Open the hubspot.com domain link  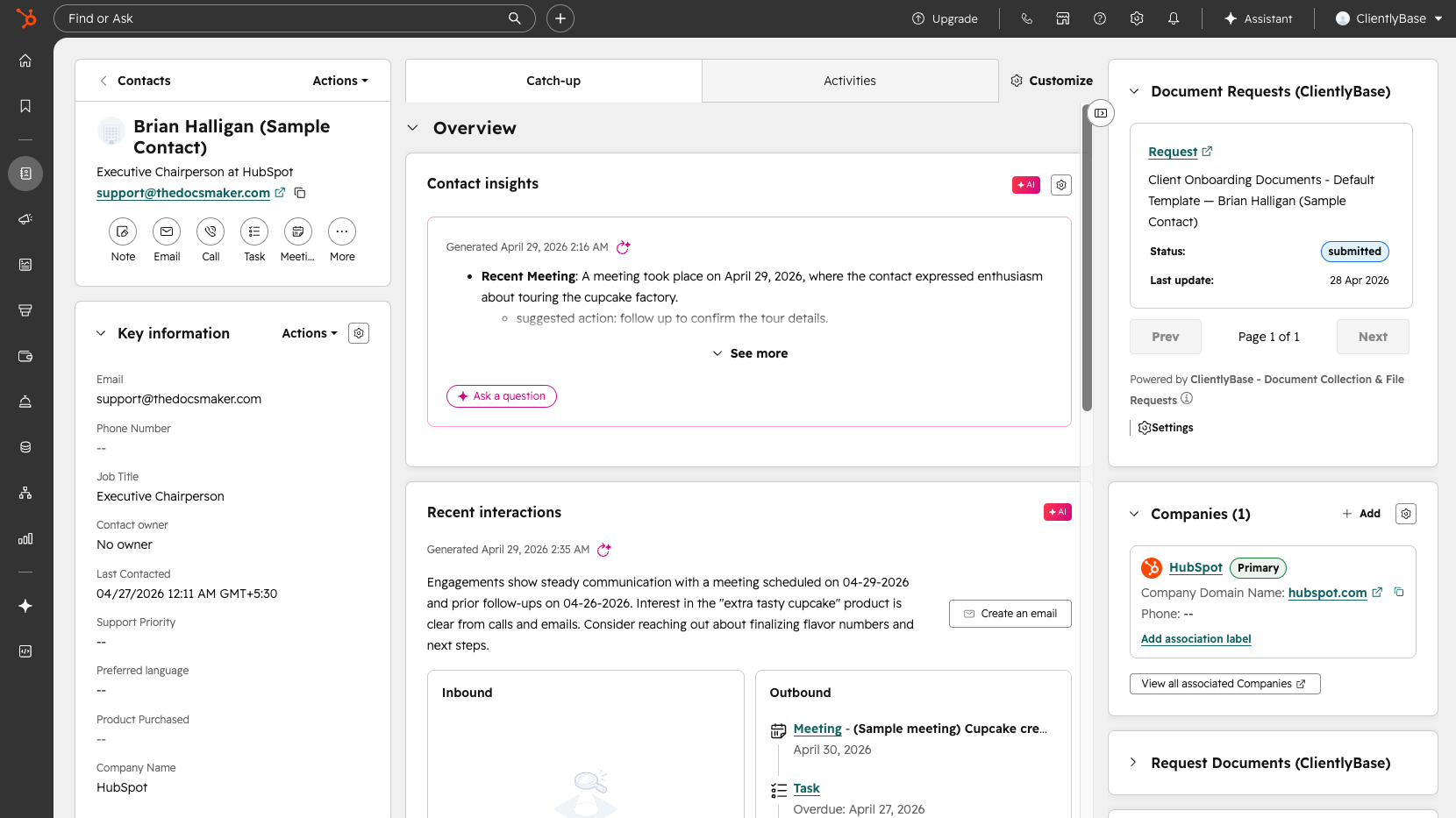click(1327, 593)
